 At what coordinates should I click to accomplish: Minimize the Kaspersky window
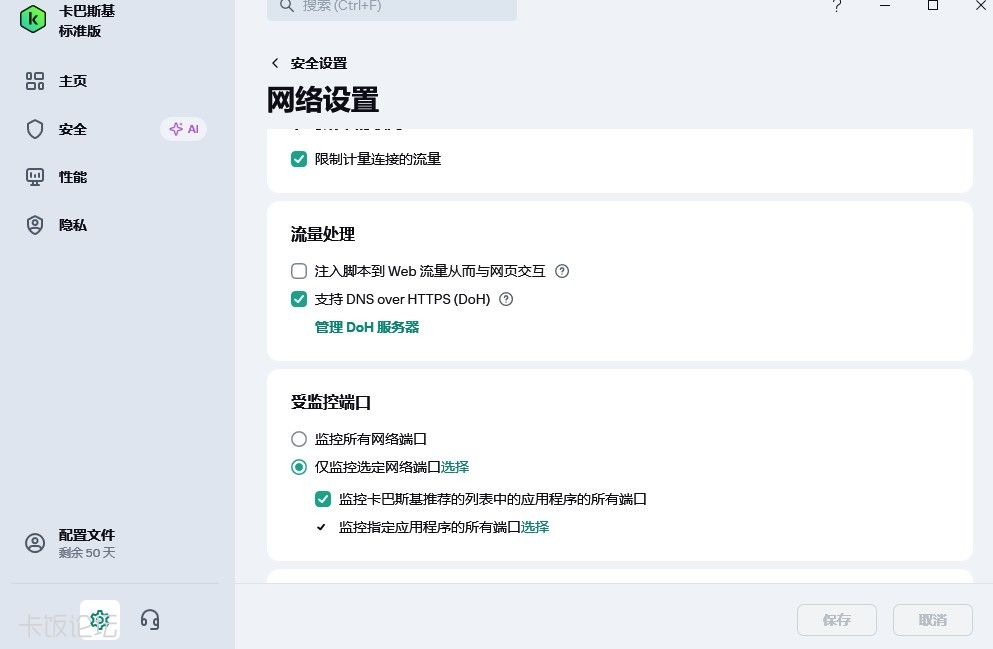pos(885,6)
